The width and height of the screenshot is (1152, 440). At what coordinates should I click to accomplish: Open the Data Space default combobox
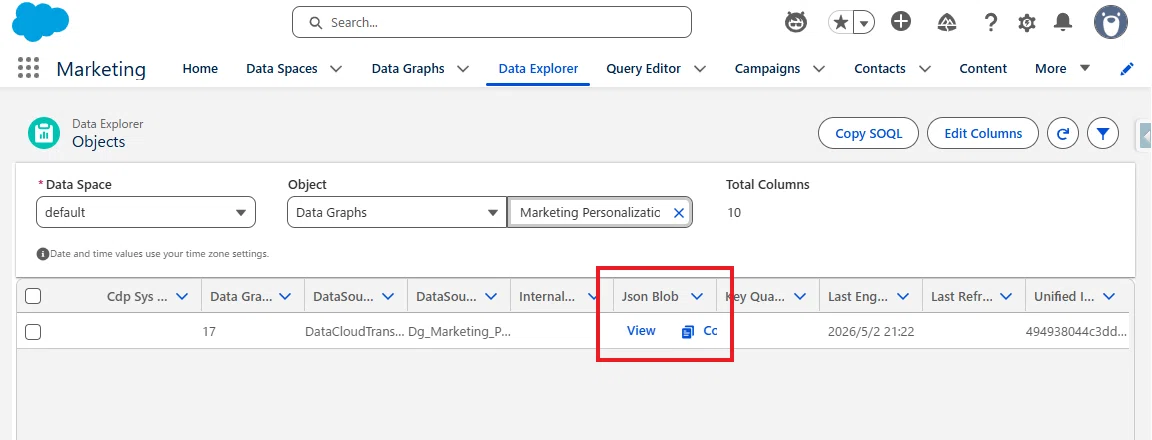pyautogui.click(x=145, y=212)
